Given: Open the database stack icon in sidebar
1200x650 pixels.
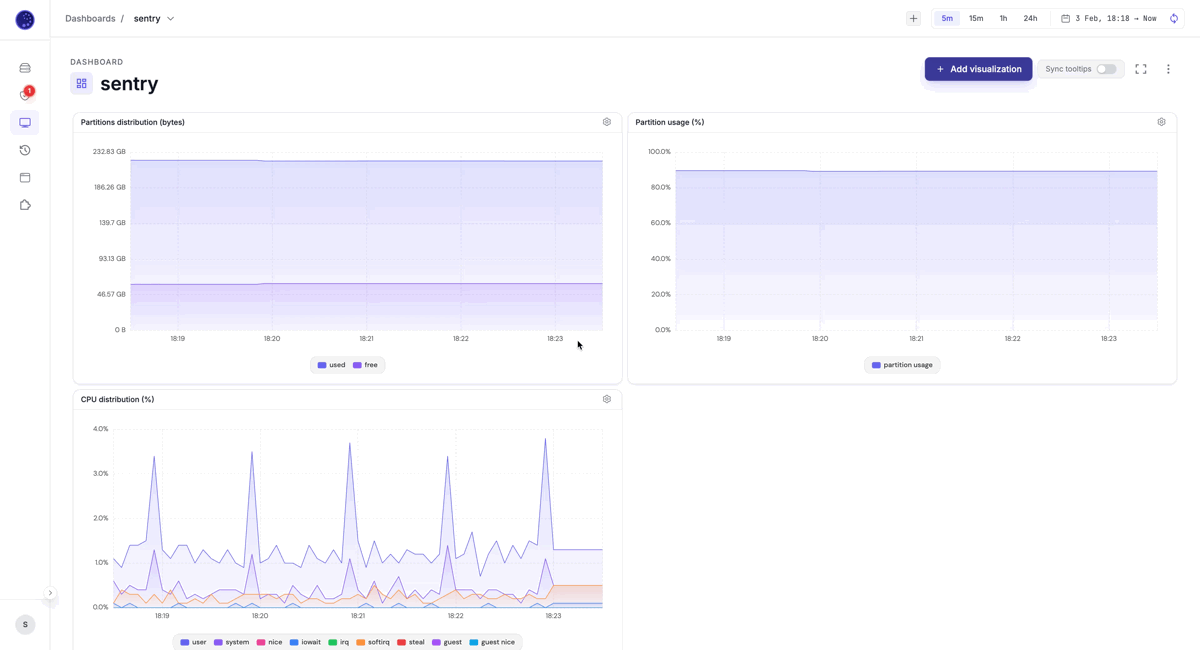Looking at the screenshot, I should coord(25,68).
